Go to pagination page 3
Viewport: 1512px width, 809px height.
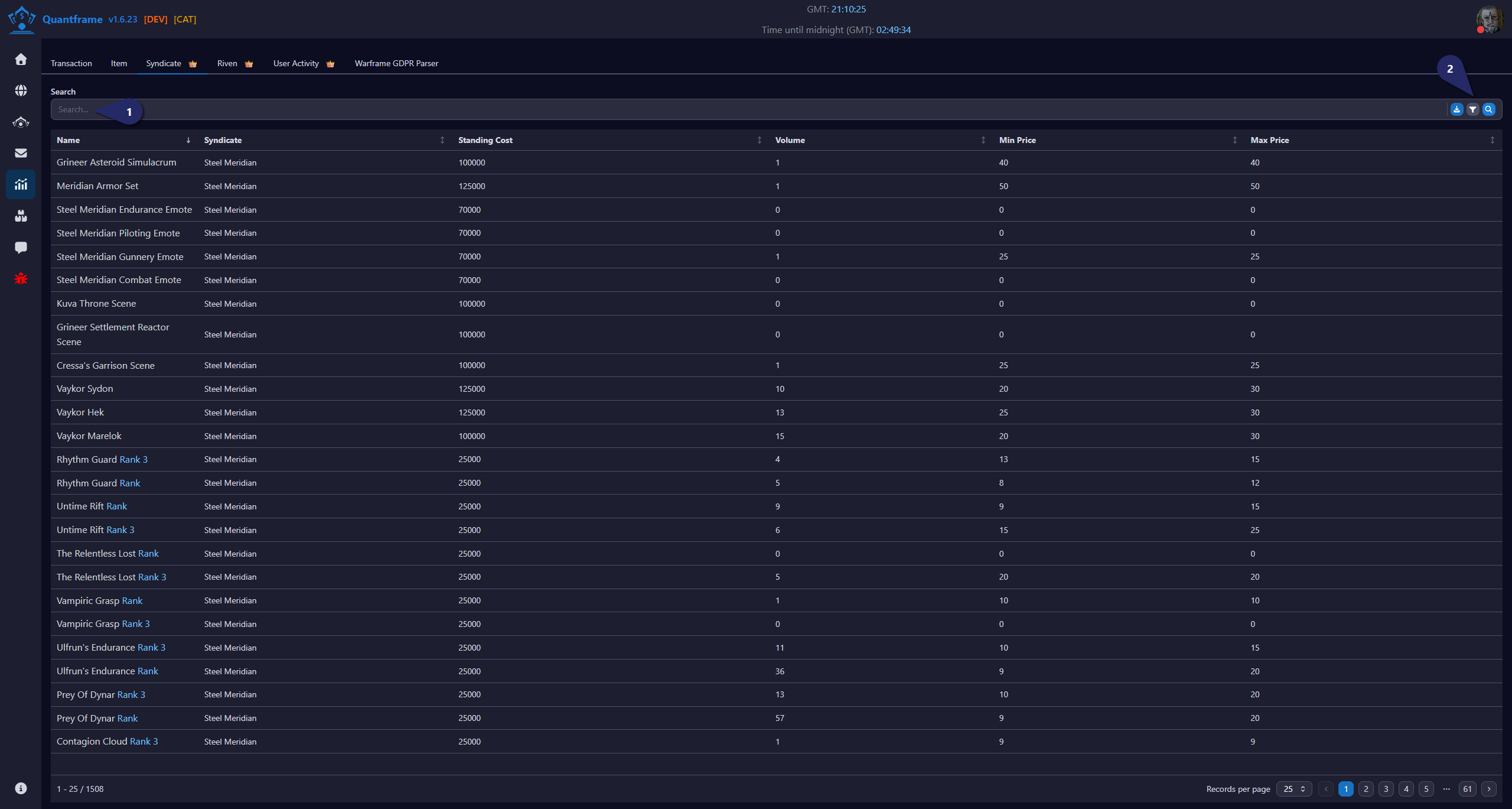coord(1386,789)
